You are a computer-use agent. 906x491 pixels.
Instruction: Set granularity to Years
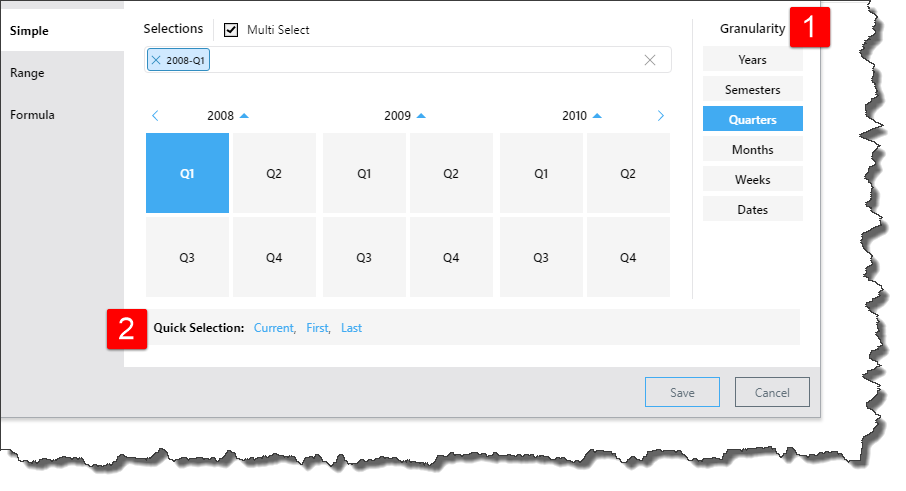point(752,60)
